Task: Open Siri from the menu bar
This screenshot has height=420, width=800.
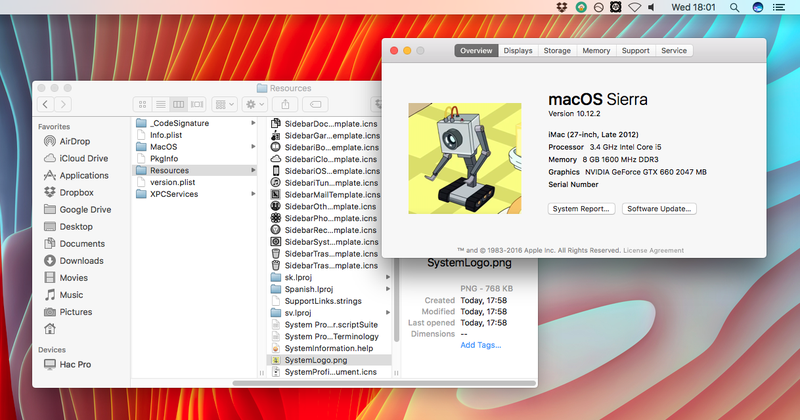Action: [758, 7]
